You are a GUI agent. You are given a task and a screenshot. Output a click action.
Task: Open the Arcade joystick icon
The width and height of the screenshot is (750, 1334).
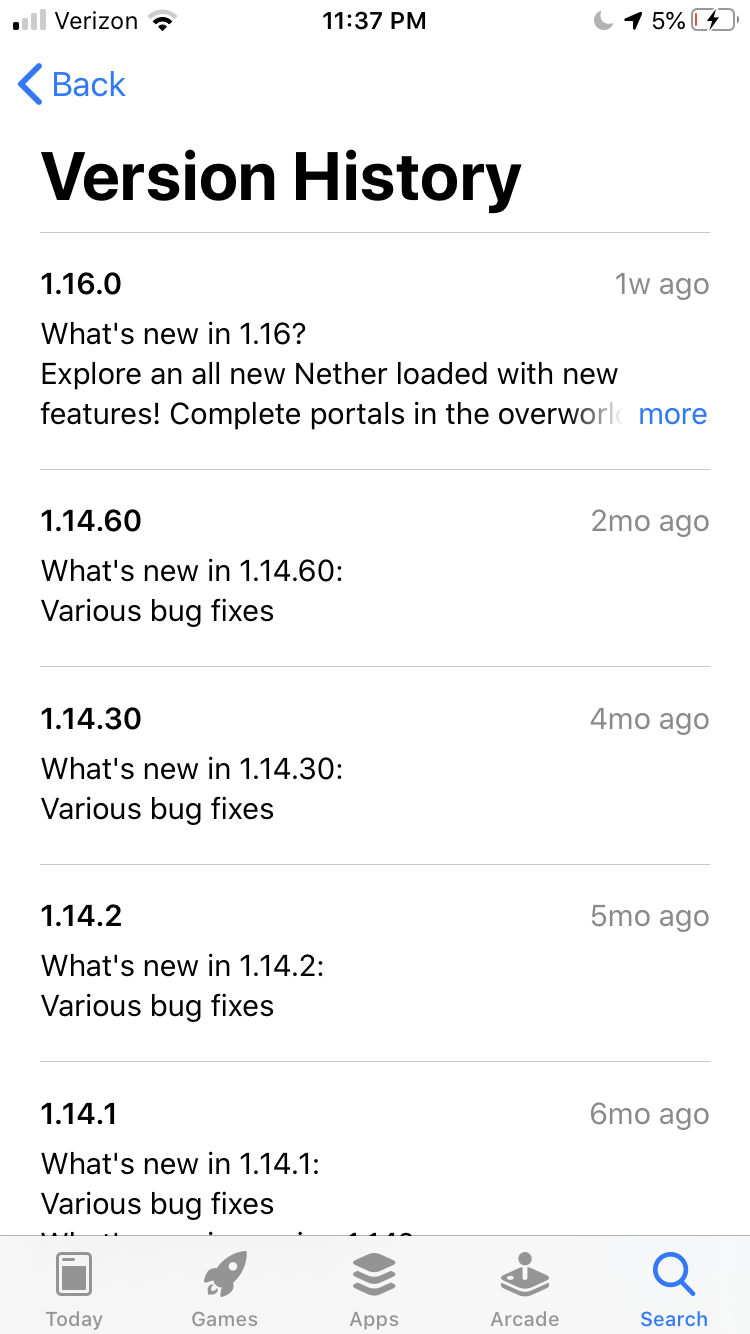pos(524,1276)
